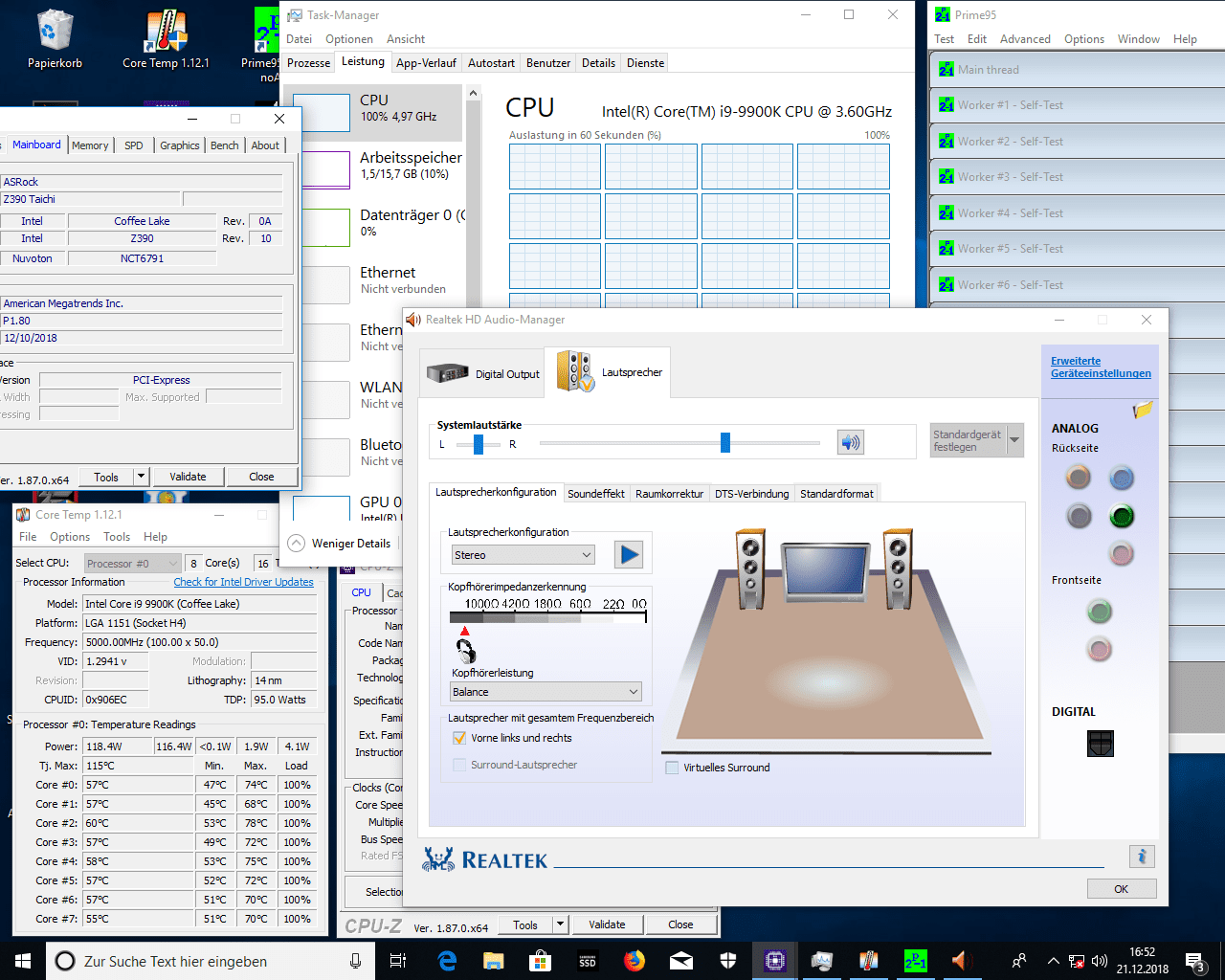Open Firefox from the taskbar

(x=635, y=961)
